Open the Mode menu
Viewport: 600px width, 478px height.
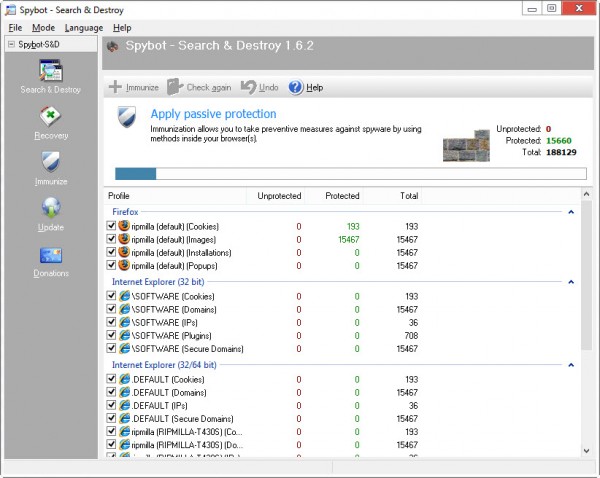click(x=43, y=28)
